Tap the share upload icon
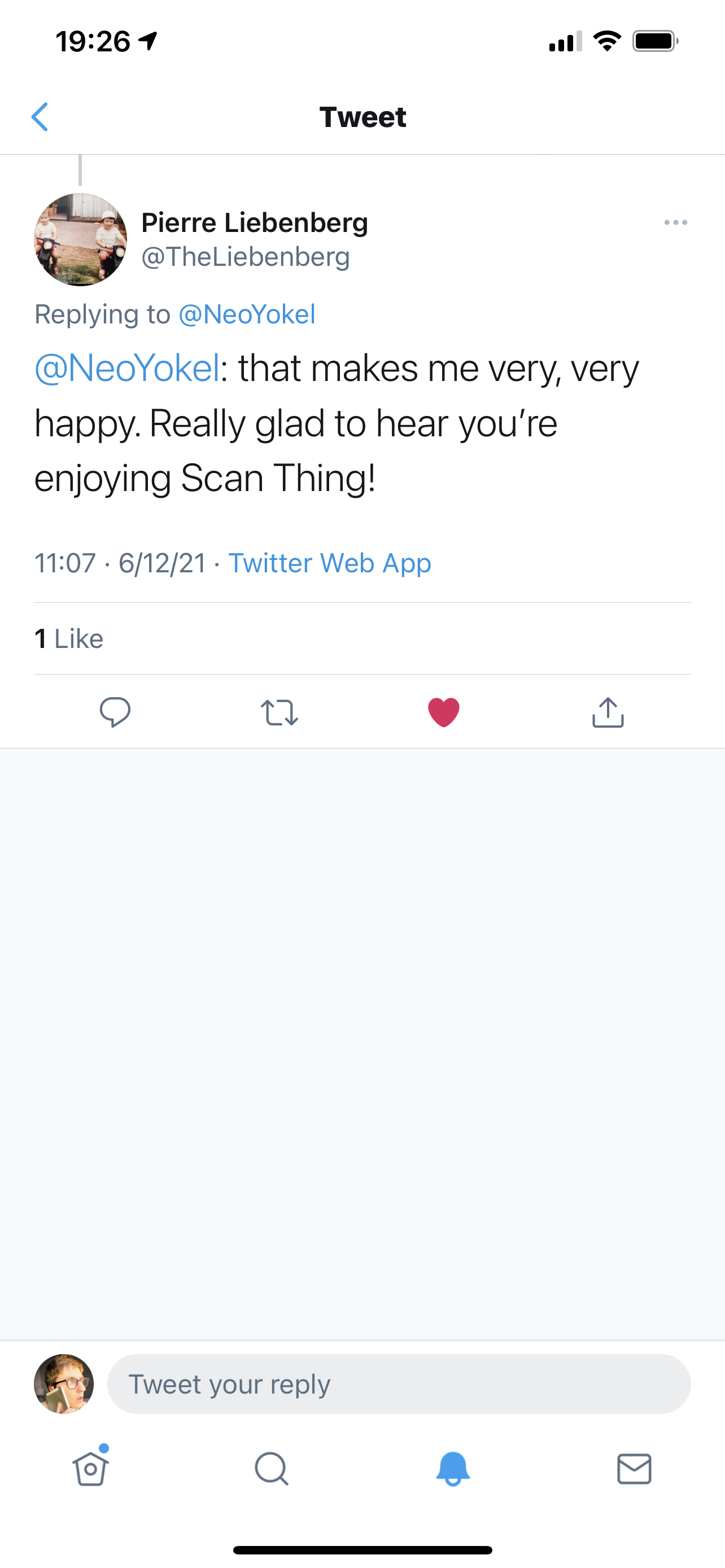Image resolution: width=725 pixels, height=1568 pixels. [608, 712]
